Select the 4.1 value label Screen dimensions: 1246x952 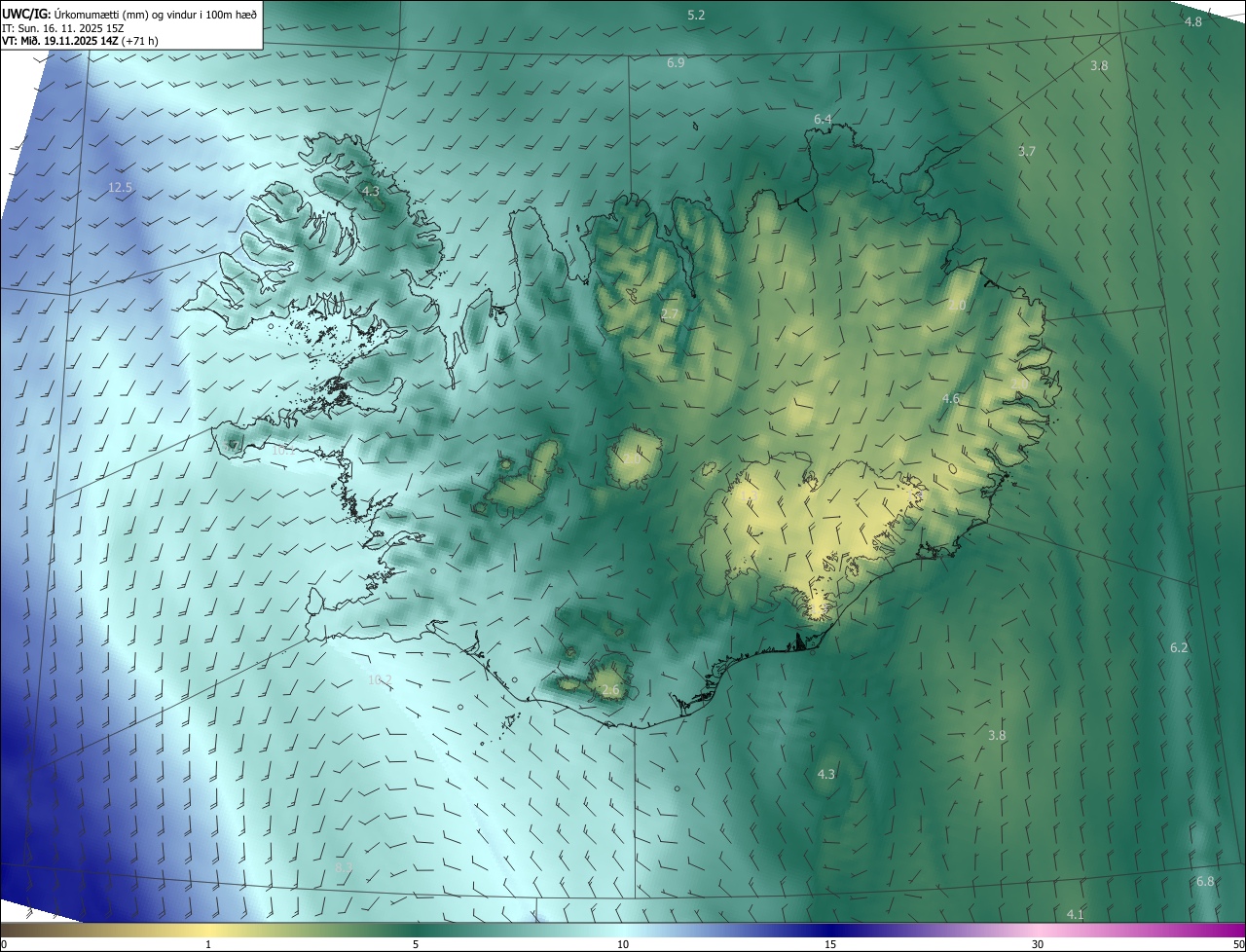point(1076,914)
